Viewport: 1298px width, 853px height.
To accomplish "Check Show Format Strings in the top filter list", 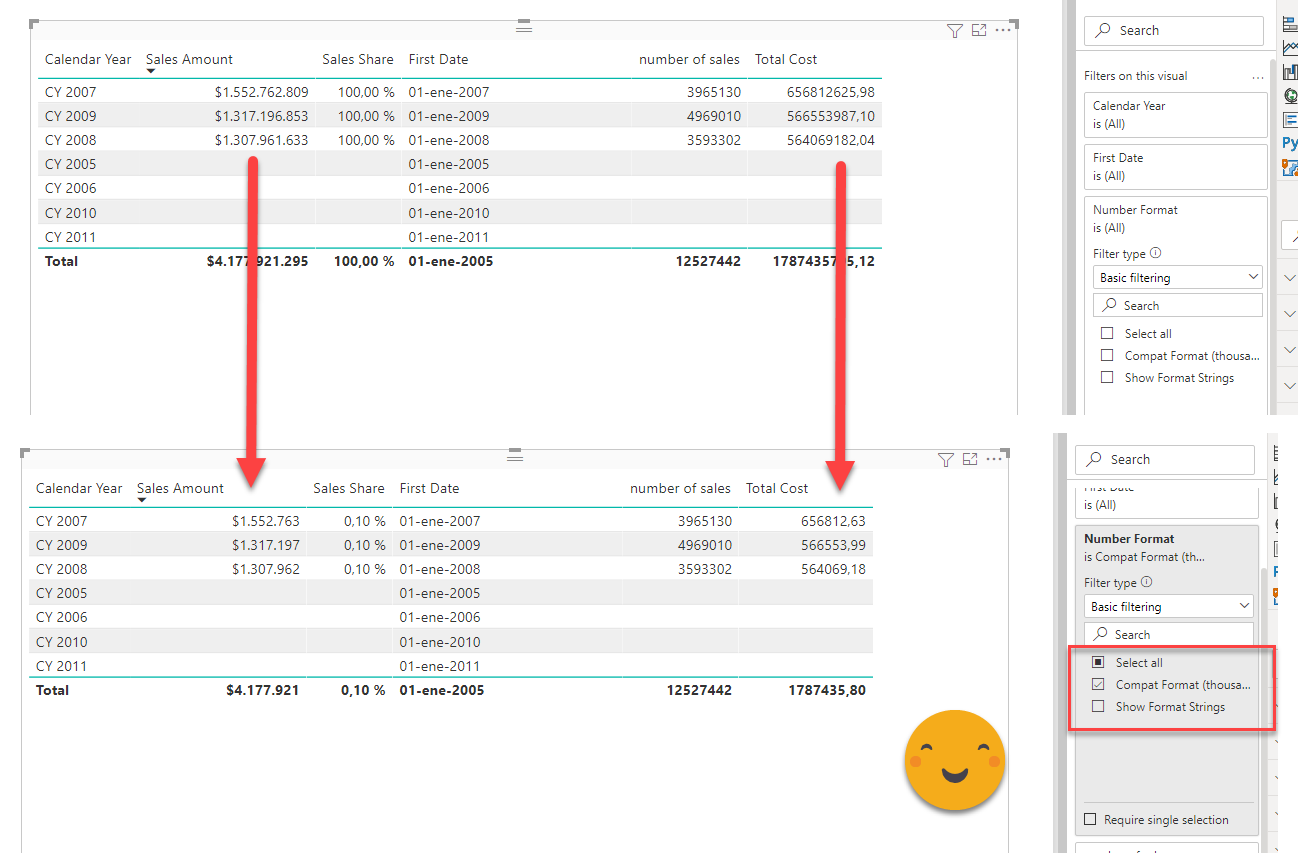I will [1107, 378].
